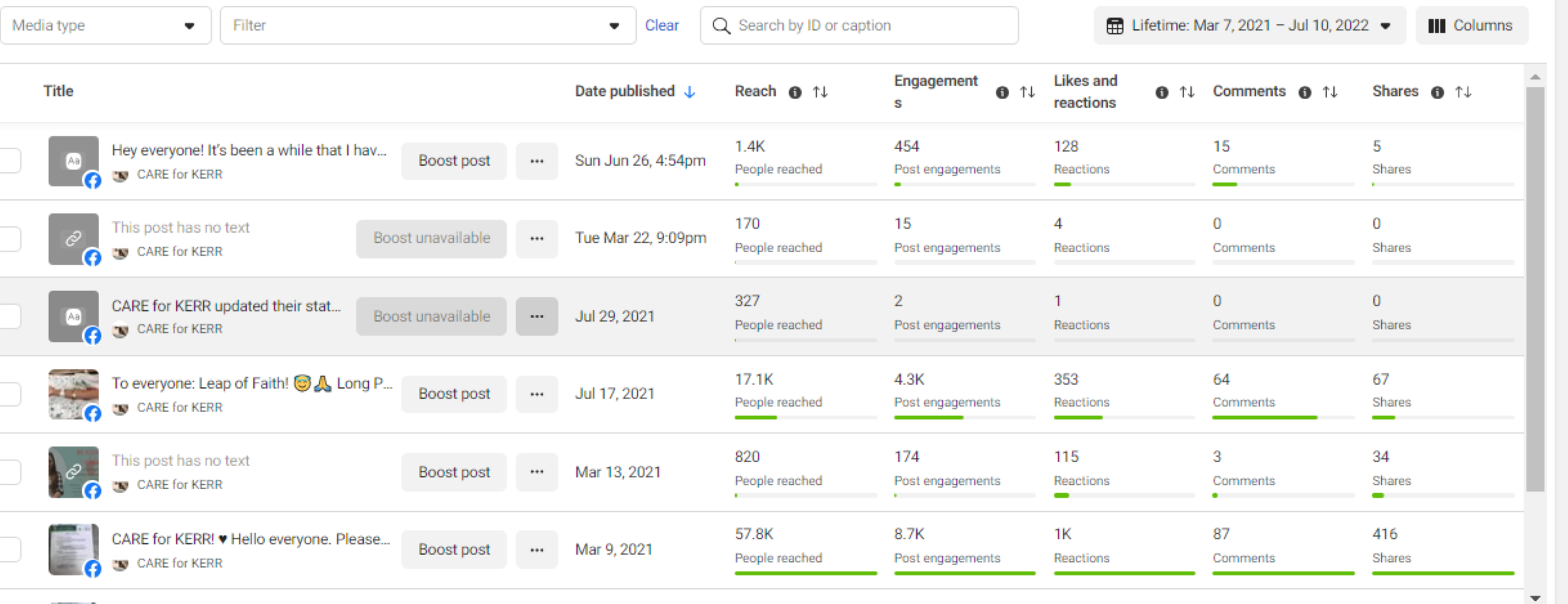
Task: Click Likes and reactions info icon
Action: pyautogui.click(x=1162, y=92)
